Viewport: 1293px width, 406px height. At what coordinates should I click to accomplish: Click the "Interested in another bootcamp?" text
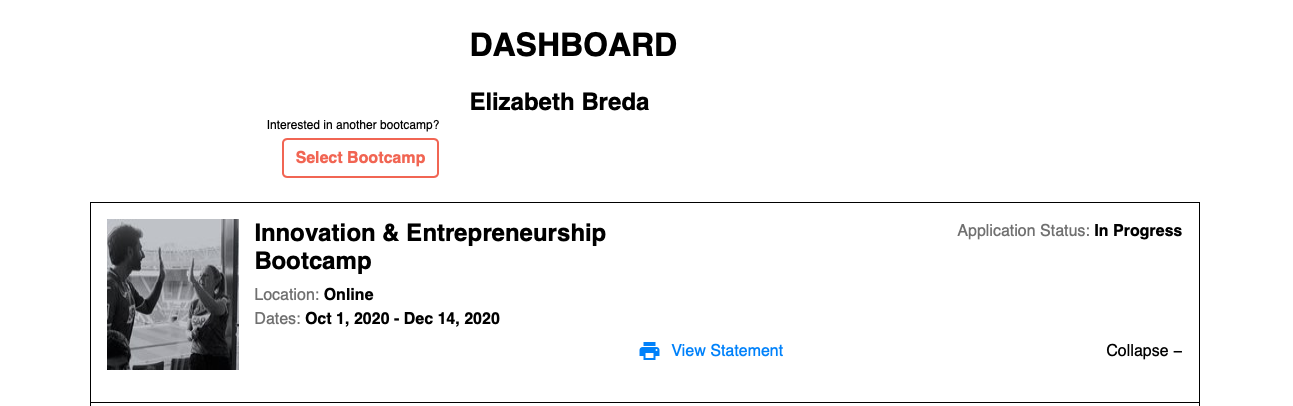point(353,125)
